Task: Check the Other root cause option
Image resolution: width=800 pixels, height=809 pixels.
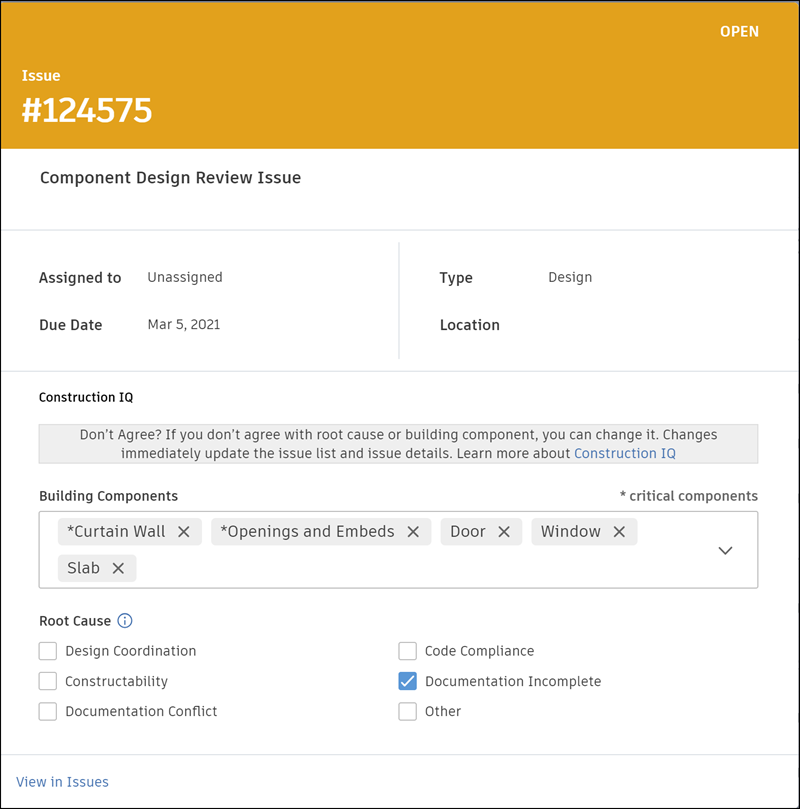Action: (x=407, y=712)
